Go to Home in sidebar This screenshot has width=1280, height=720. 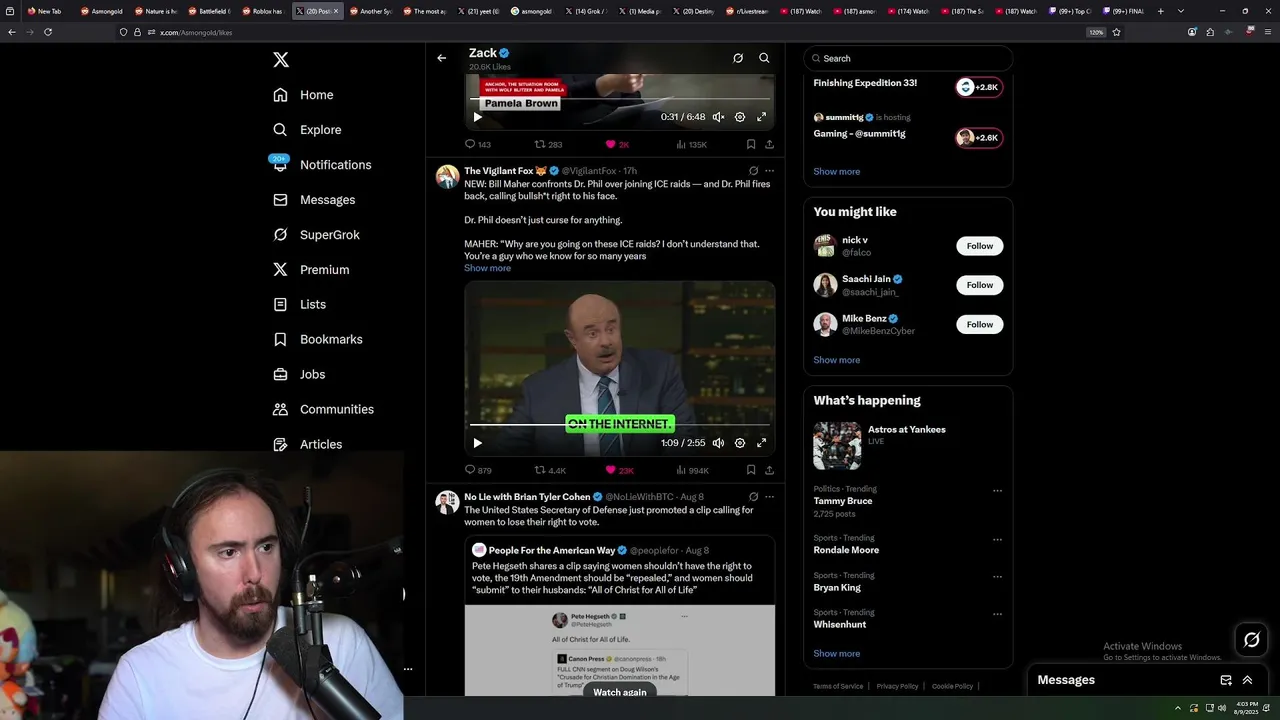tap(303, 95)
